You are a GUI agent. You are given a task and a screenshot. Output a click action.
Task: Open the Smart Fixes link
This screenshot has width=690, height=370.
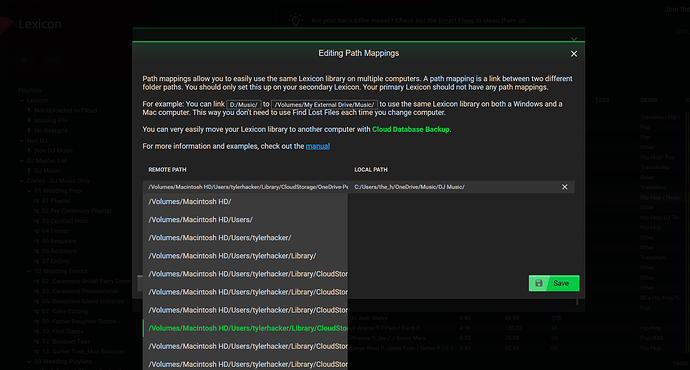click(456, 20)
